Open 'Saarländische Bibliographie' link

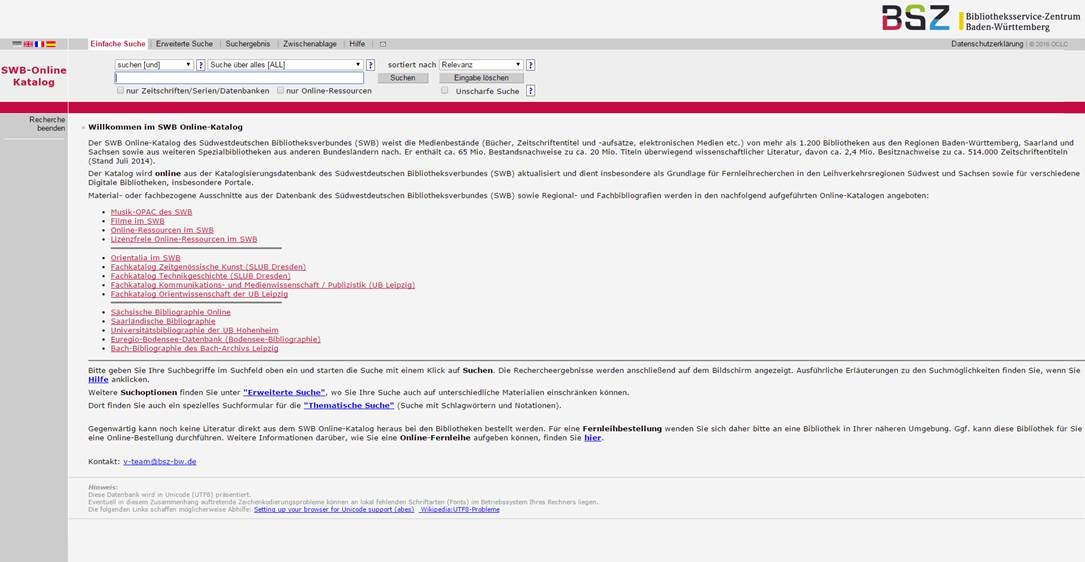pyautogui.click(x=163, y=321)
